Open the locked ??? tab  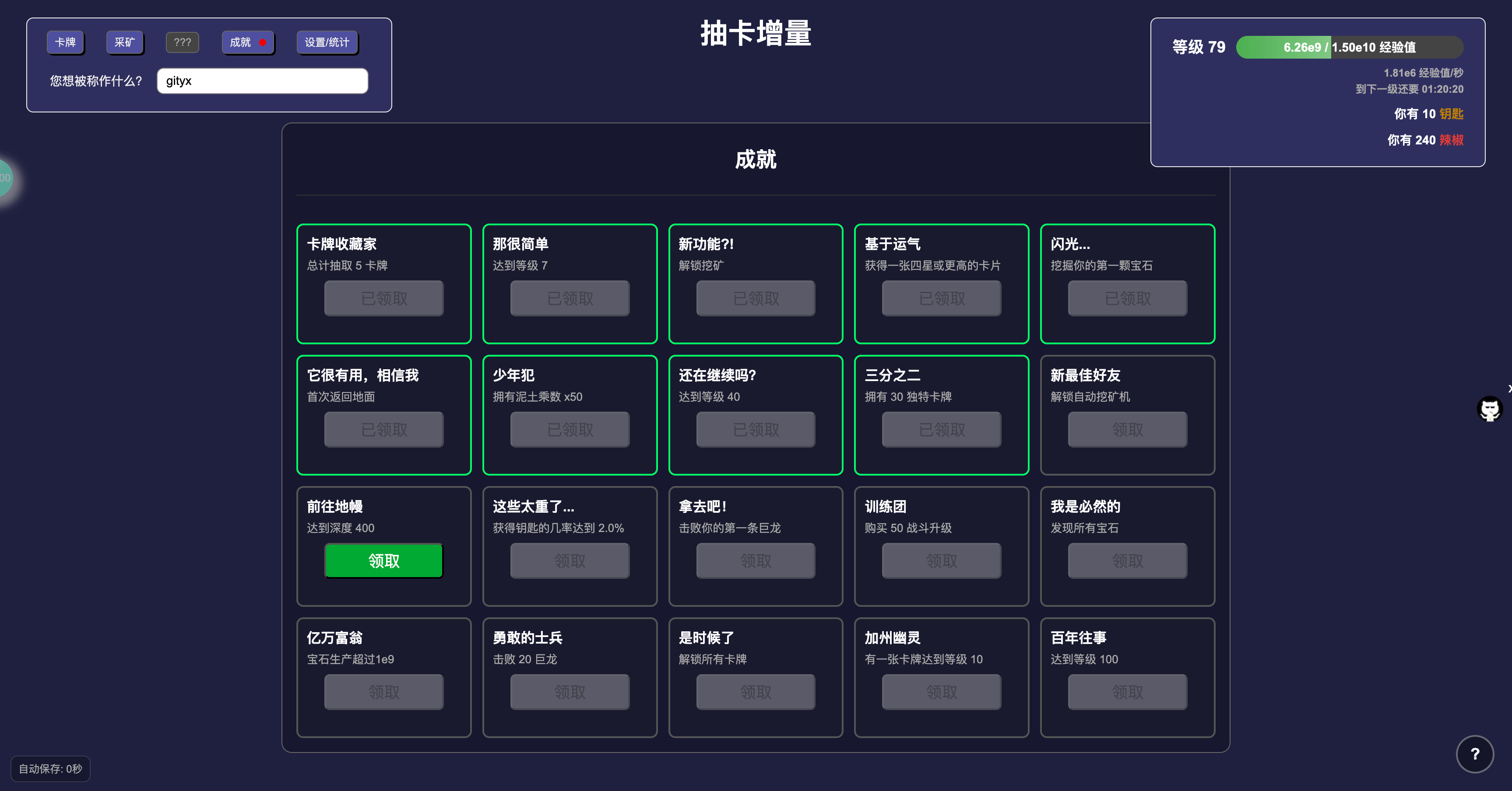[182, 42]
